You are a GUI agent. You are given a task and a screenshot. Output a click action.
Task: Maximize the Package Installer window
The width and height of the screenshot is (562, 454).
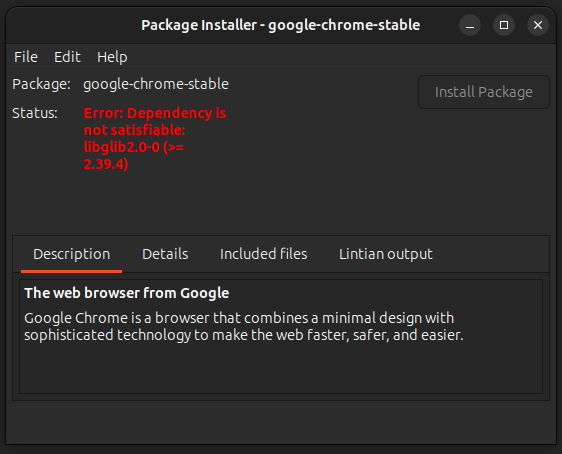pos(504,25)
